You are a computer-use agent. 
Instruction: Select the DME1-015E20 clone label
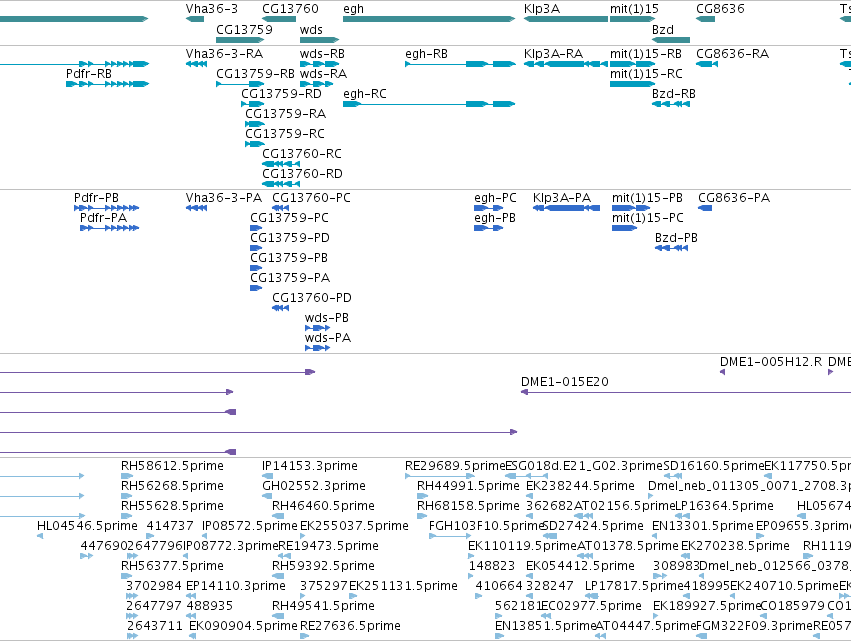[x=564, y=382]
